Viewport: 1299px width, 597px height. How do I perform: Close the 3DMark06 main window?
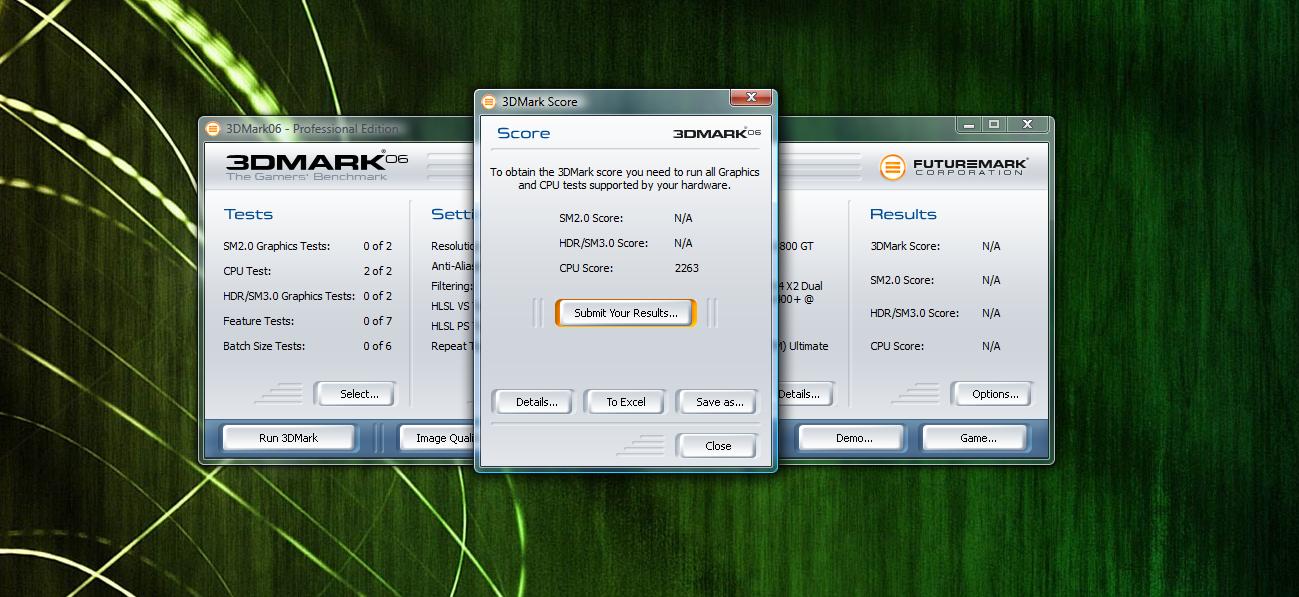(1027, 125)
